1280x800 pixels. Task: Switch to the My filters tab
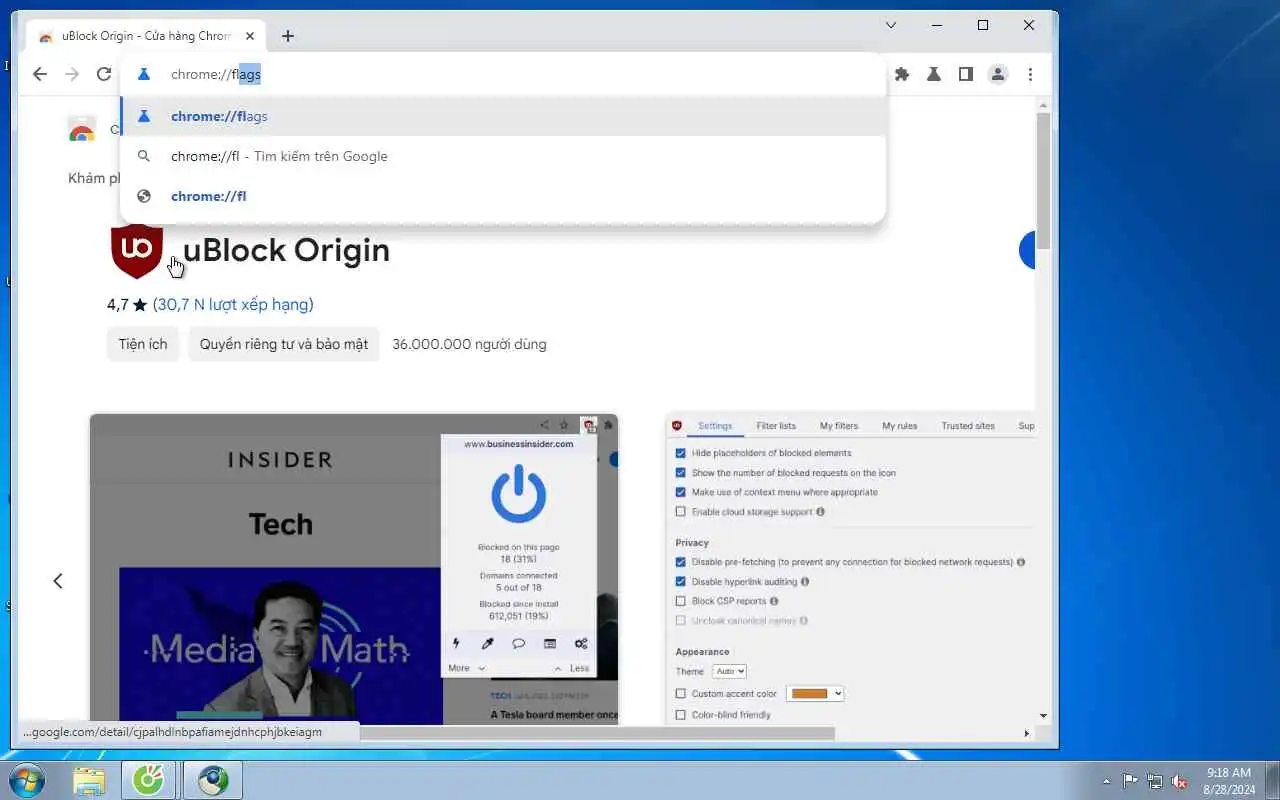(839, 426)
